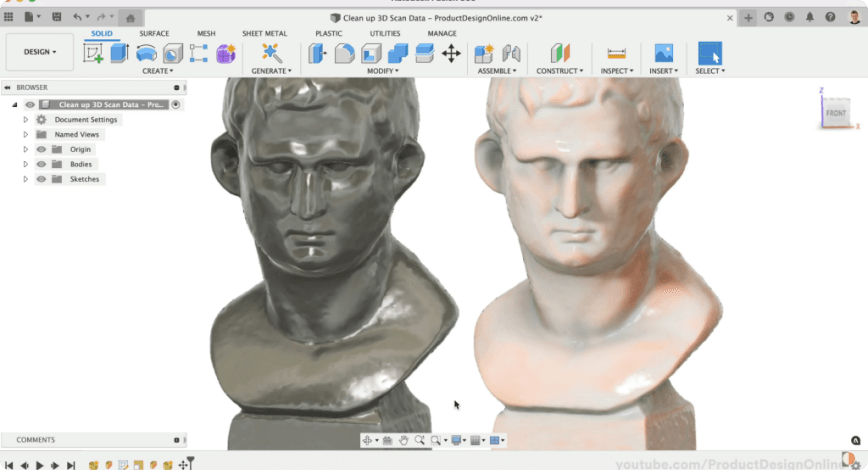This screenshot has height=470, width=868.
Task: Click the Move/Copy arrows icon
Action: (x=451, y=54)
